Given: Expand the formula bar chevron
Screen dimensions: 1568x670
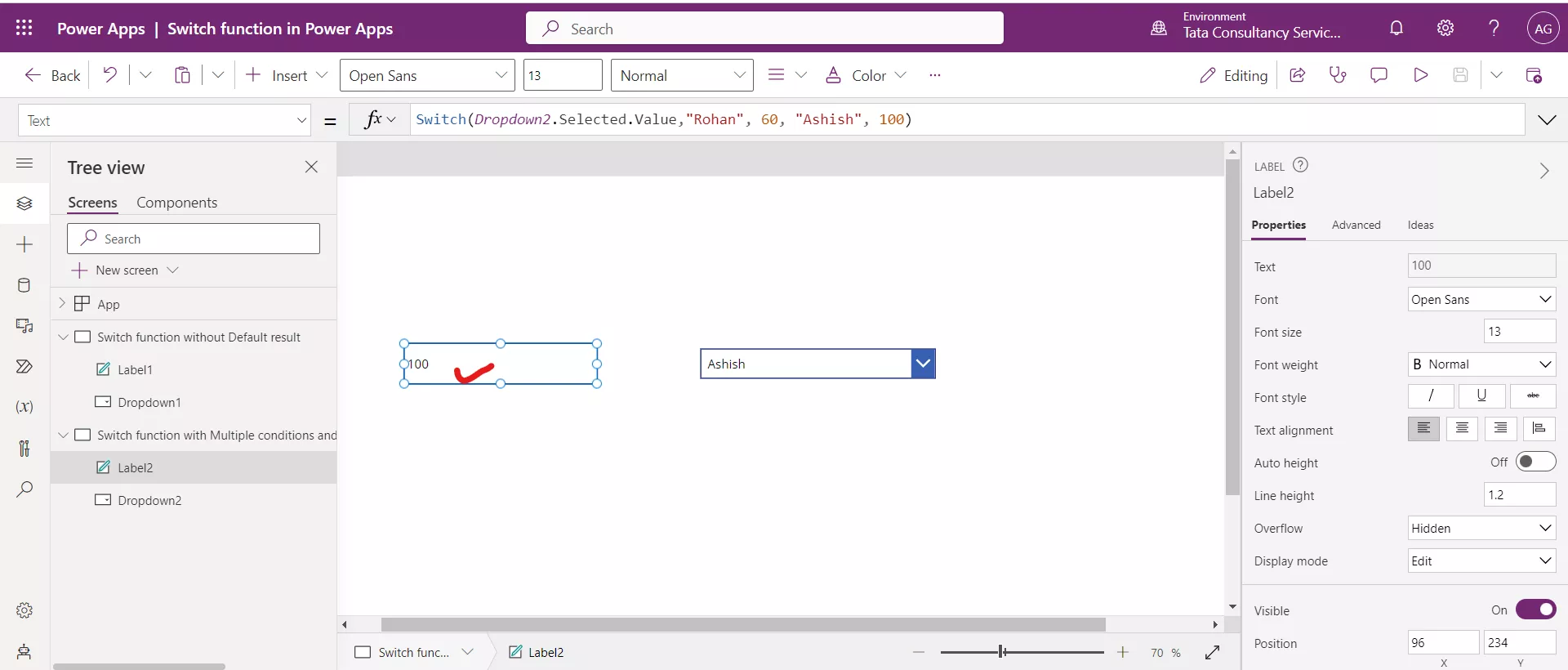Looking at the screenshot, I should pos(1547,120).
